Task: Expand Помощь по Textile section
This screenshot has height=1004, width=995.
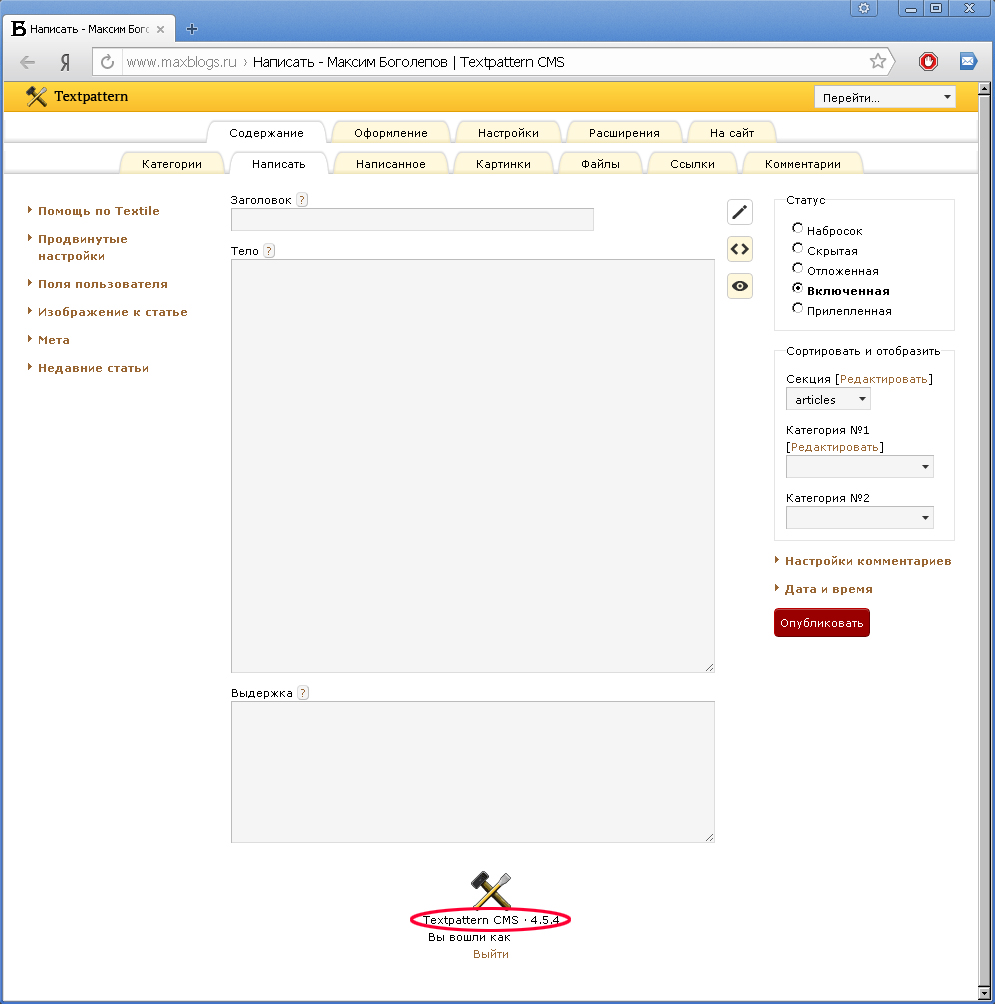Action: pyautogui.click(x=99, y=211)
